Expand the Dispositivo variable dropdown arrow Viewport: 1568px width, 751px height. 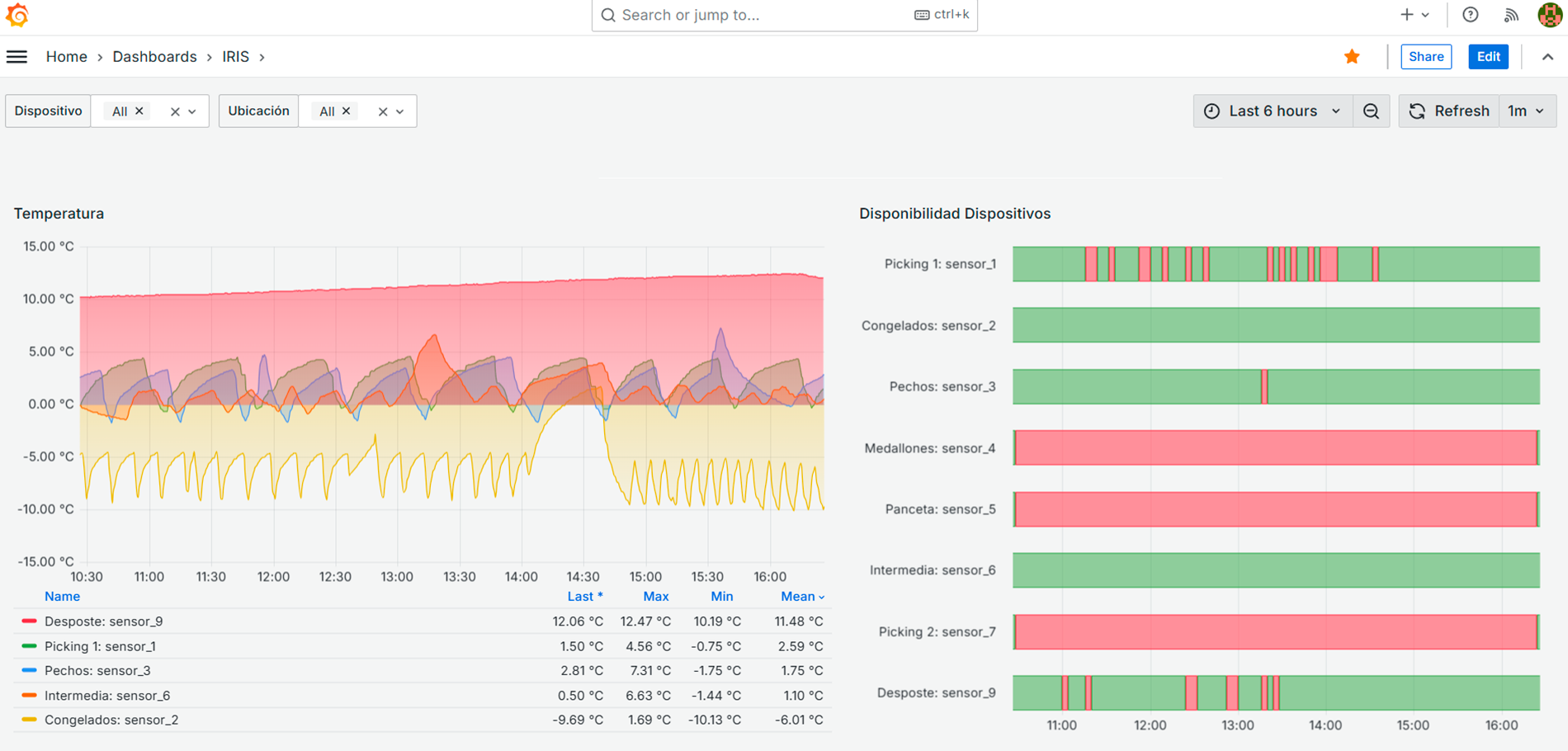pyautogui.click(x=192, y=111)
